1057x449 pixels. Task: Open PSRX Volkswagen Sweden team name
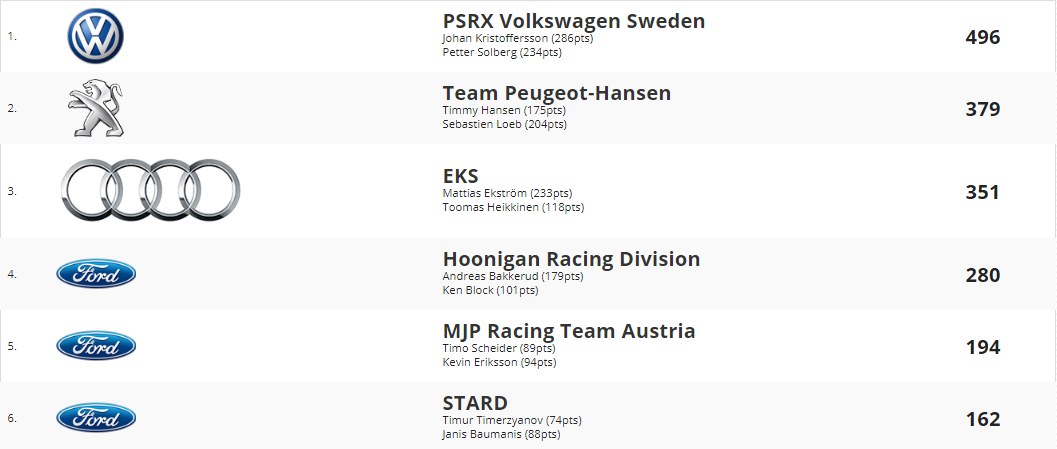[x=573, y=21]
